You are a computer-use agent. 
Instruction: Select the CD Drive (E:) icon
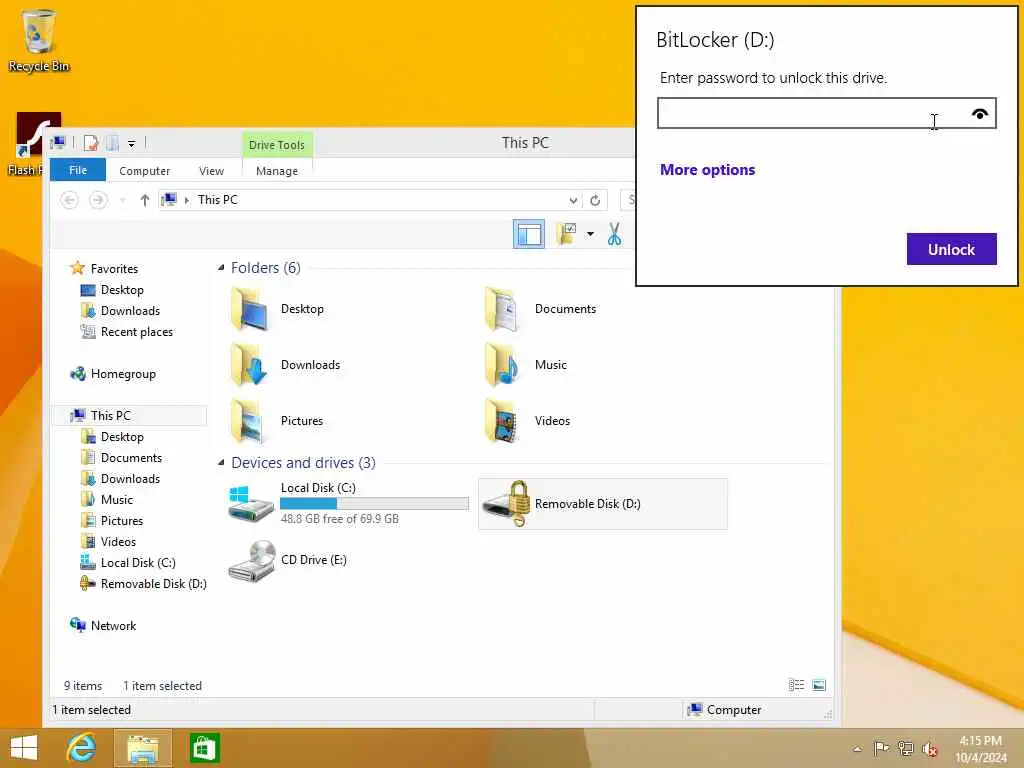(x=251, y=560)
